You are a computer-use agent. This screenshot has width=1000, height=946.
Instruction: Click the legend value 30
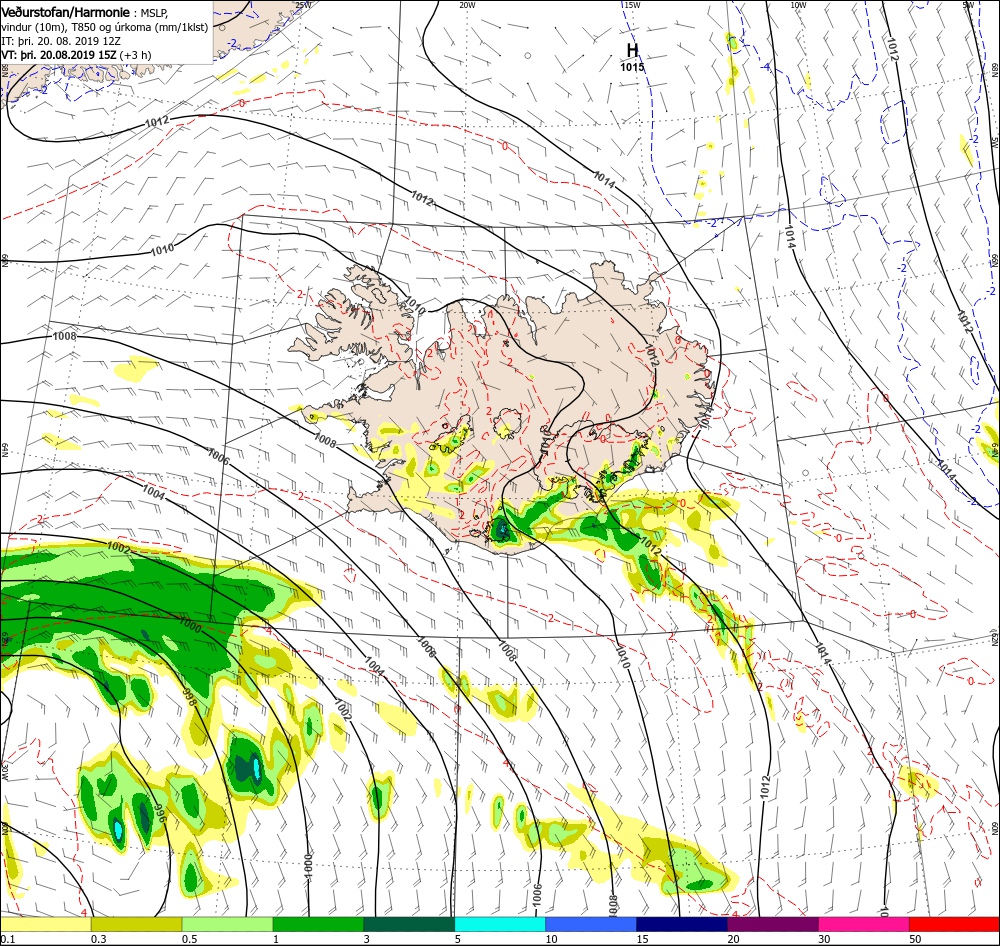click(x=825, y=939)
